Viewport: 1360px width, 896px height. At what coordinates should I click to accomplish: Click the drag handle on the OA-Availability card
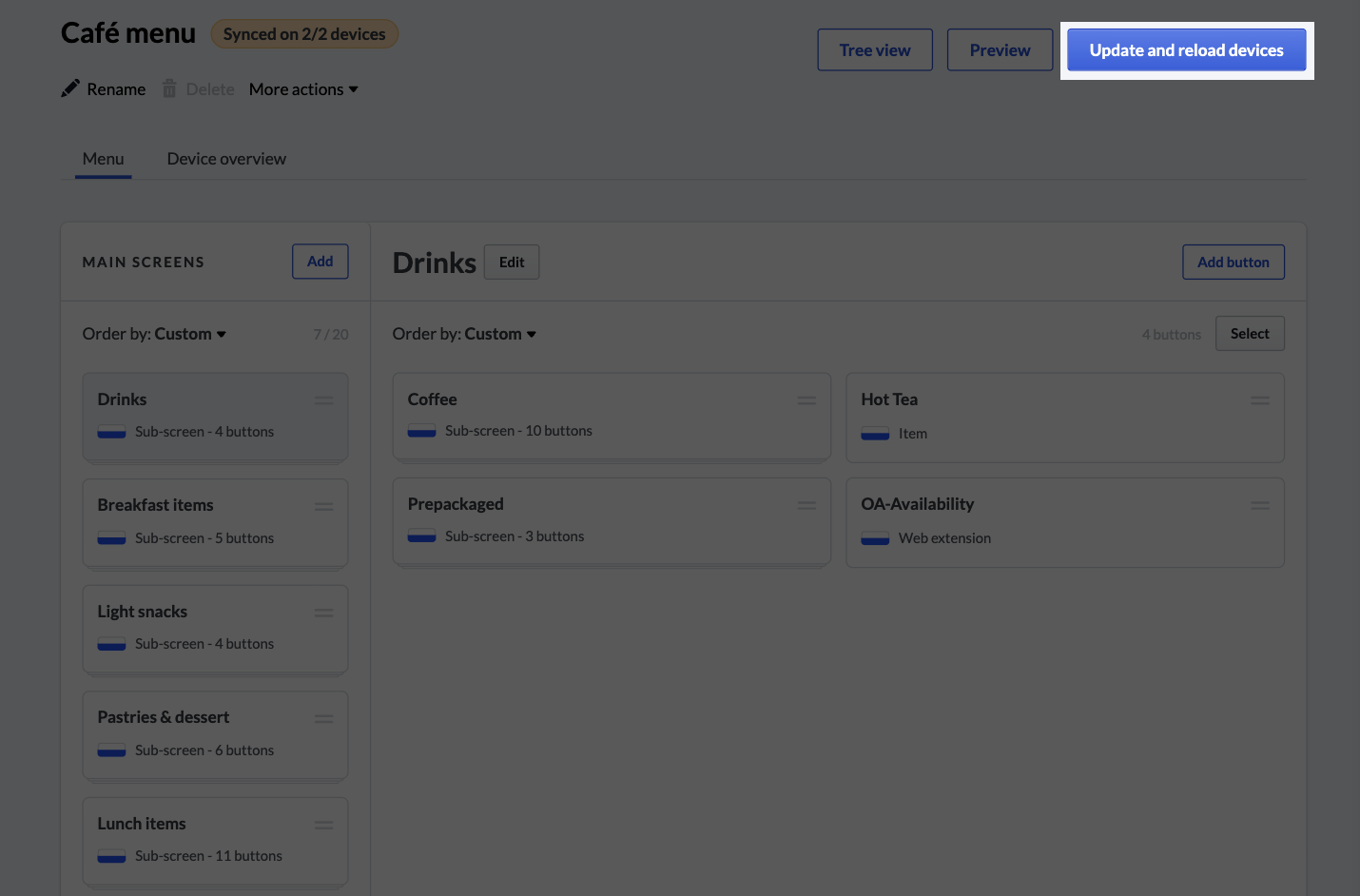coord(1260,505)
